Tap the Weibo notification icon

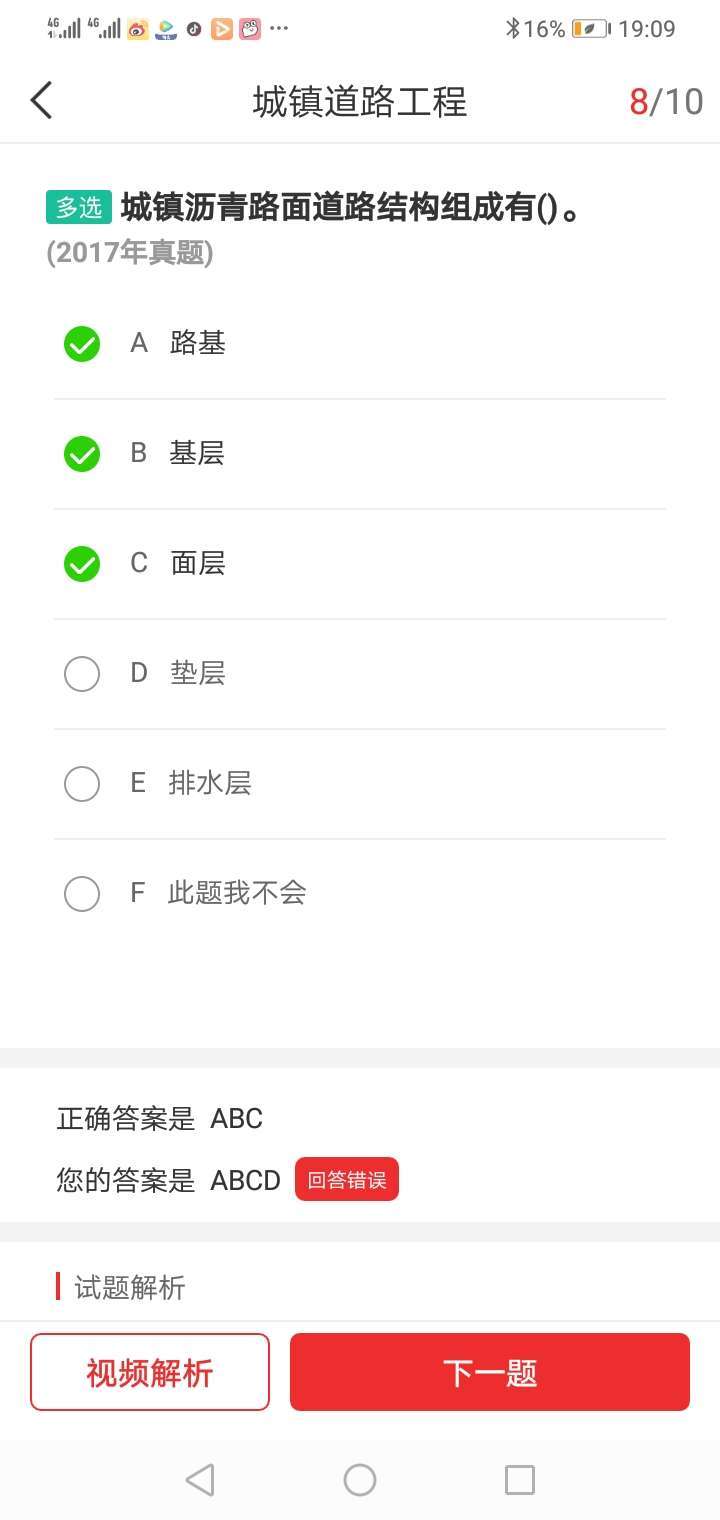[x=137, y=29]
